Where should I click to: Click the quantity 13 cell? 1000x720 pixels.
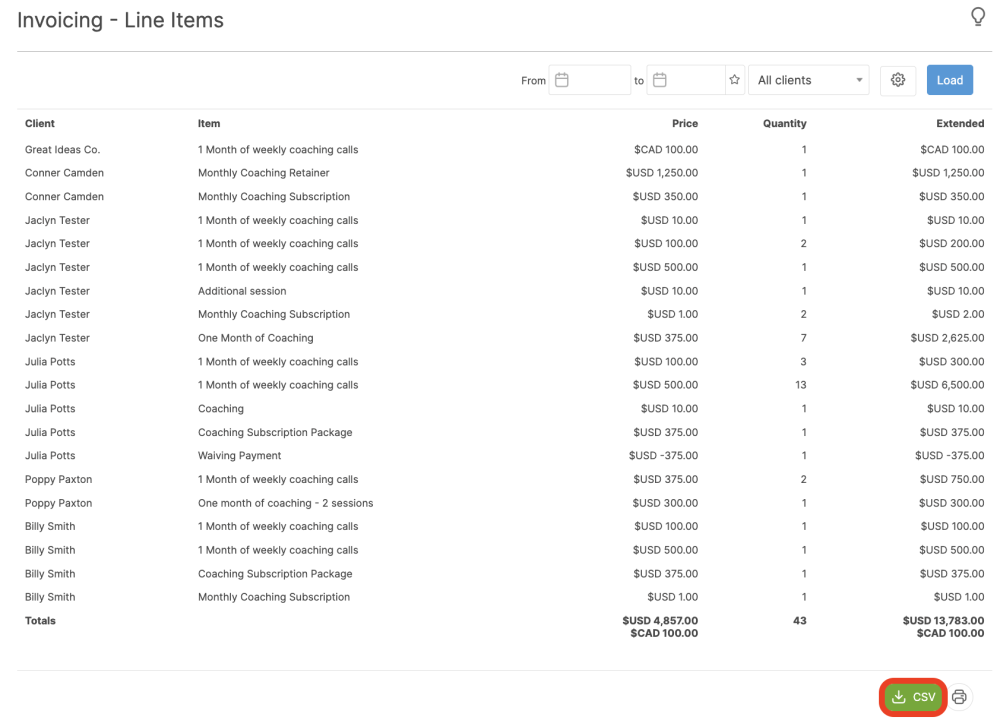click(x=800, y=385)
